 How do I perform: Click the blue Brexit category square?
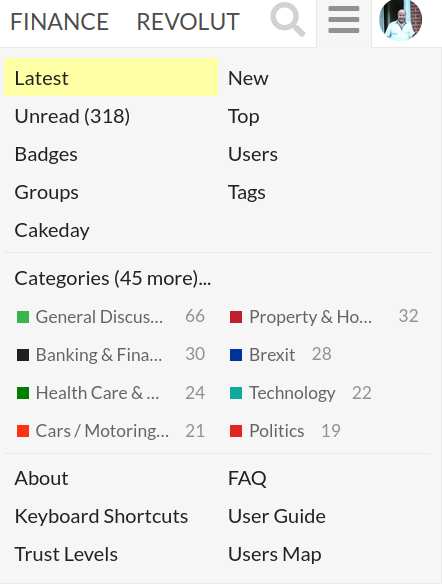coord(236,355)
